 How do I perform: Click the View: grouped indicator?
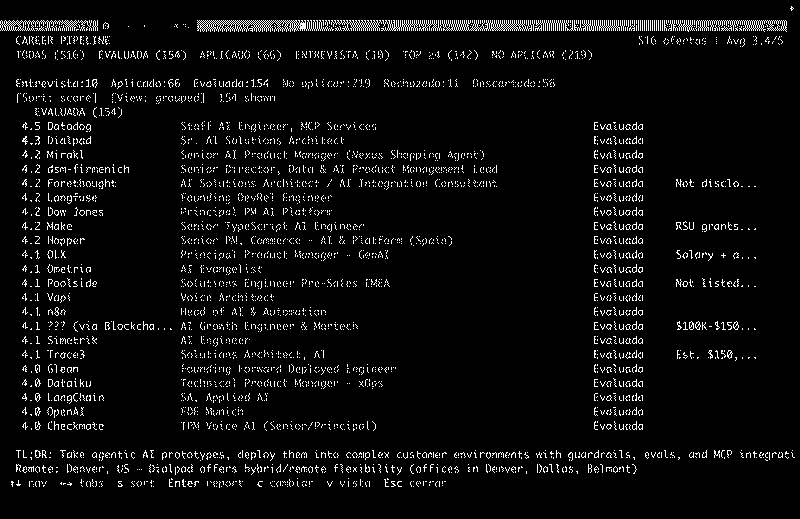158,97
